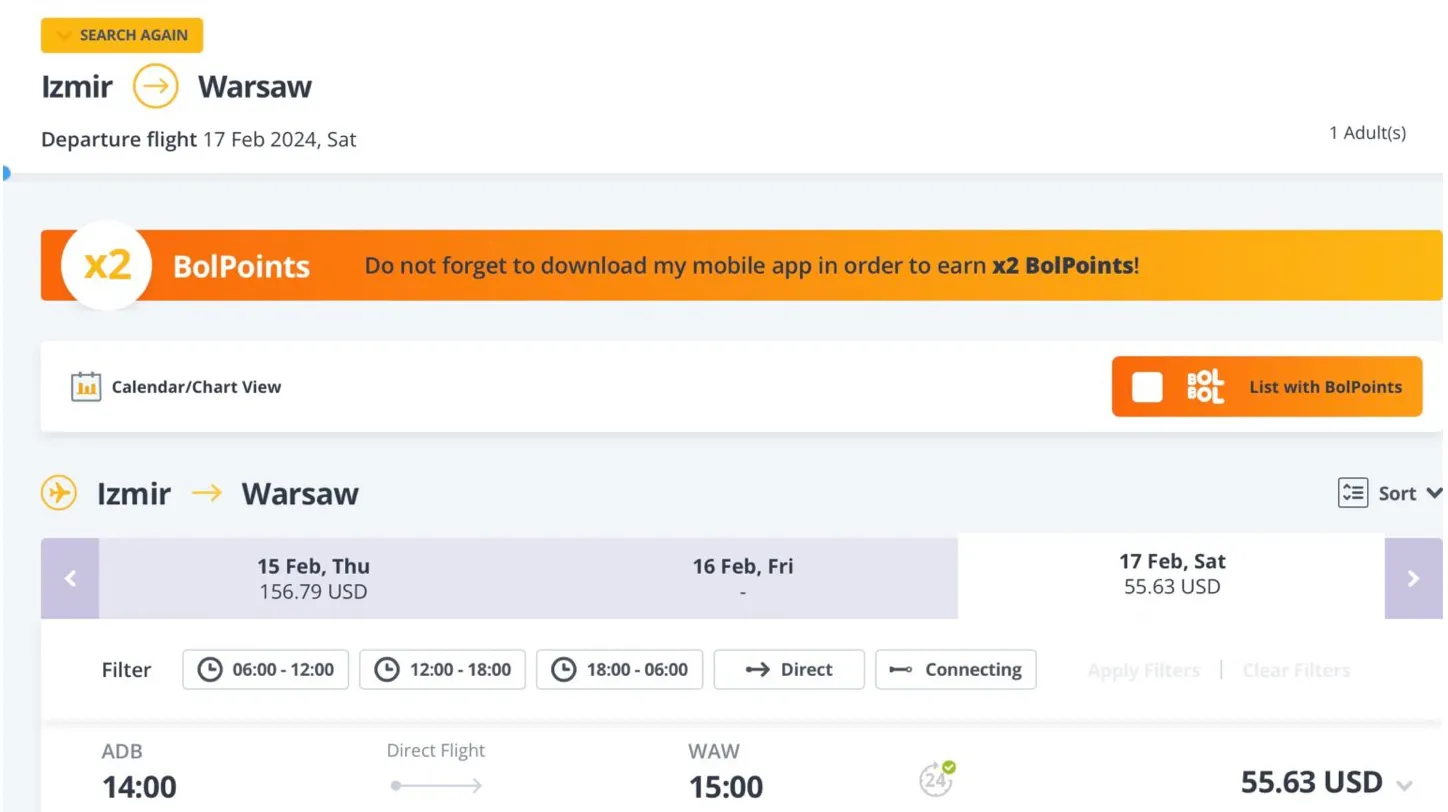Tick the List with BolPoints checkbox

click(1147, 387)
